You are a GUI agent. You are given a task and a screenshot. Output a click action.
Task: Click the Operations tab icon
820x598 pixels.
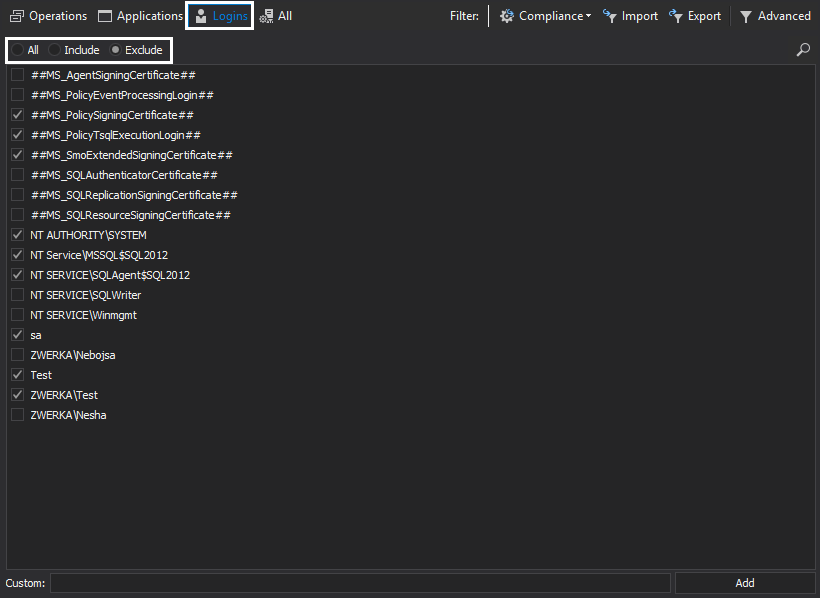(17, 16)
